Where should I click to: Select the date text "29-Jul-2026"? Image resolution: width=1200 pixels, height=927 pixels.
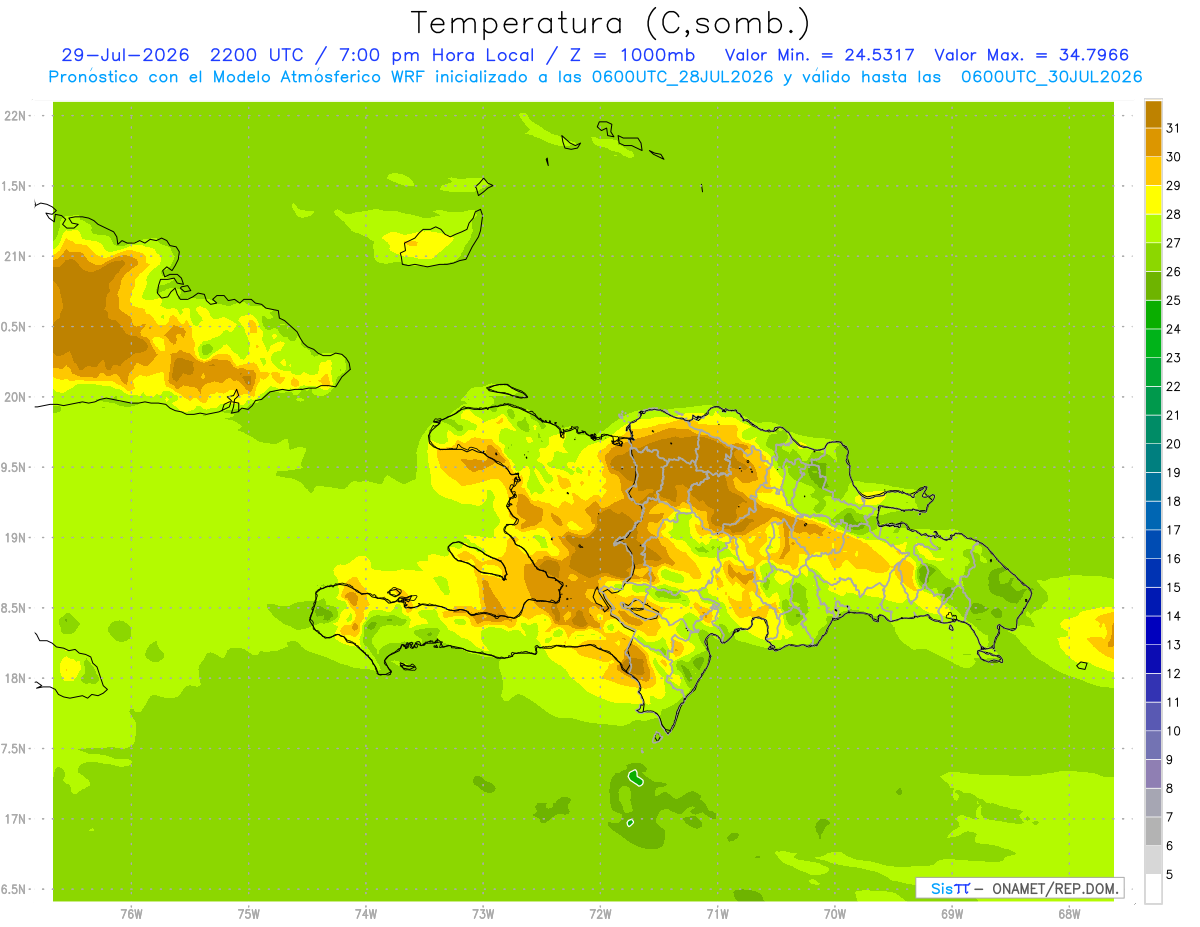[125, 55]
